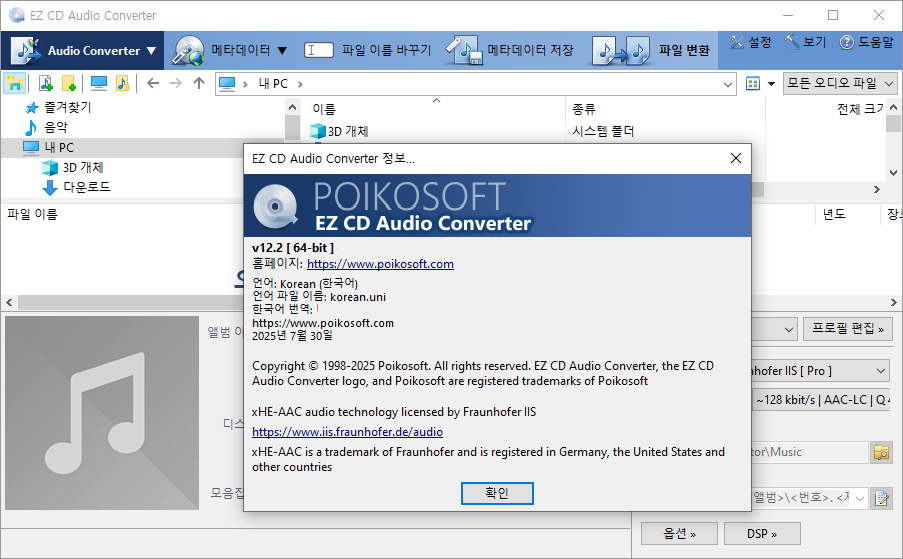Confirm the dialog with 확인 button
The image size is (903, 559).
pos(497,493)
